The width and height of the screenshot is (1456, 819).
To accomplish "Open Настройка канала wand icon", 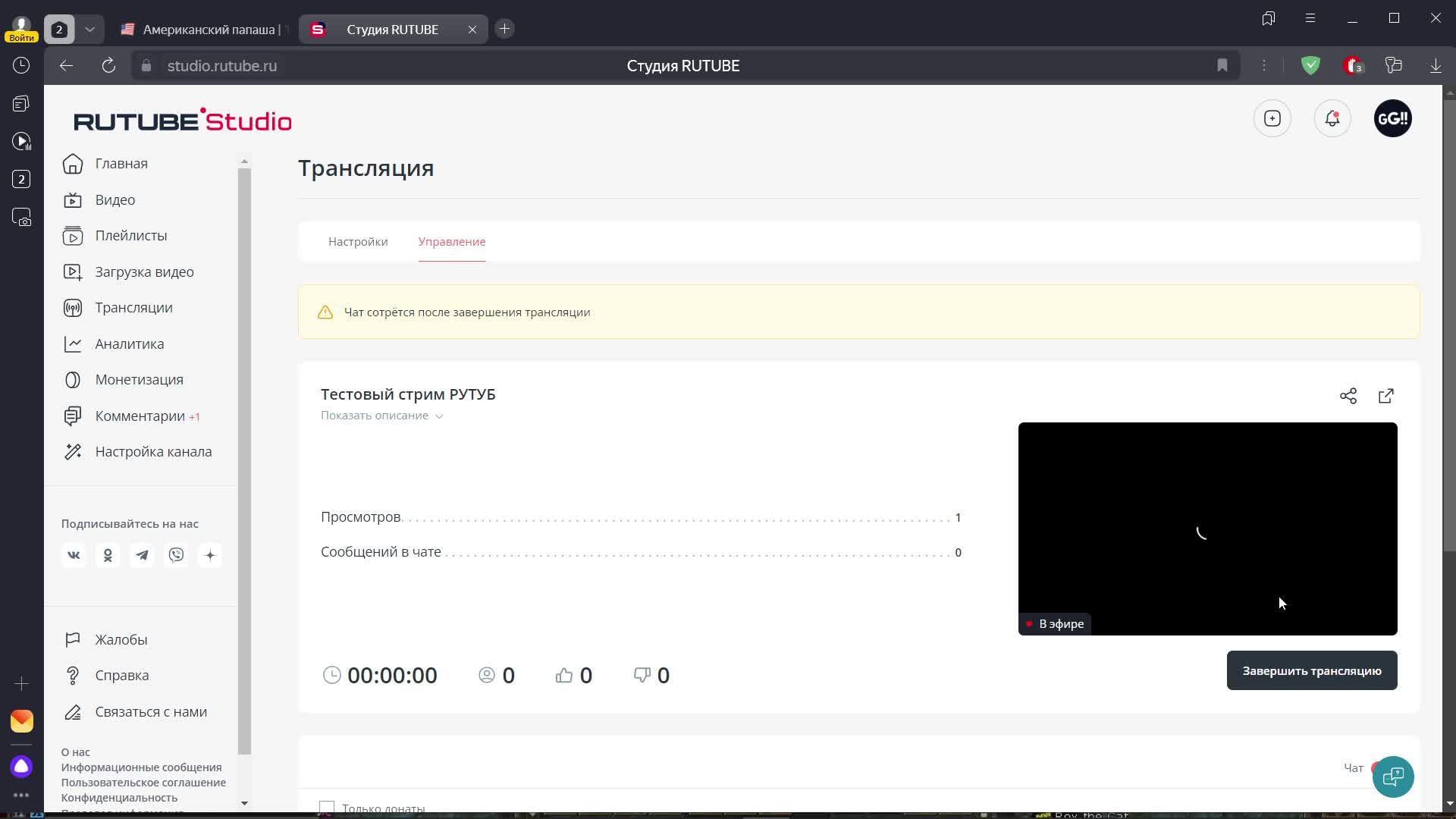I will pos(73,452).
